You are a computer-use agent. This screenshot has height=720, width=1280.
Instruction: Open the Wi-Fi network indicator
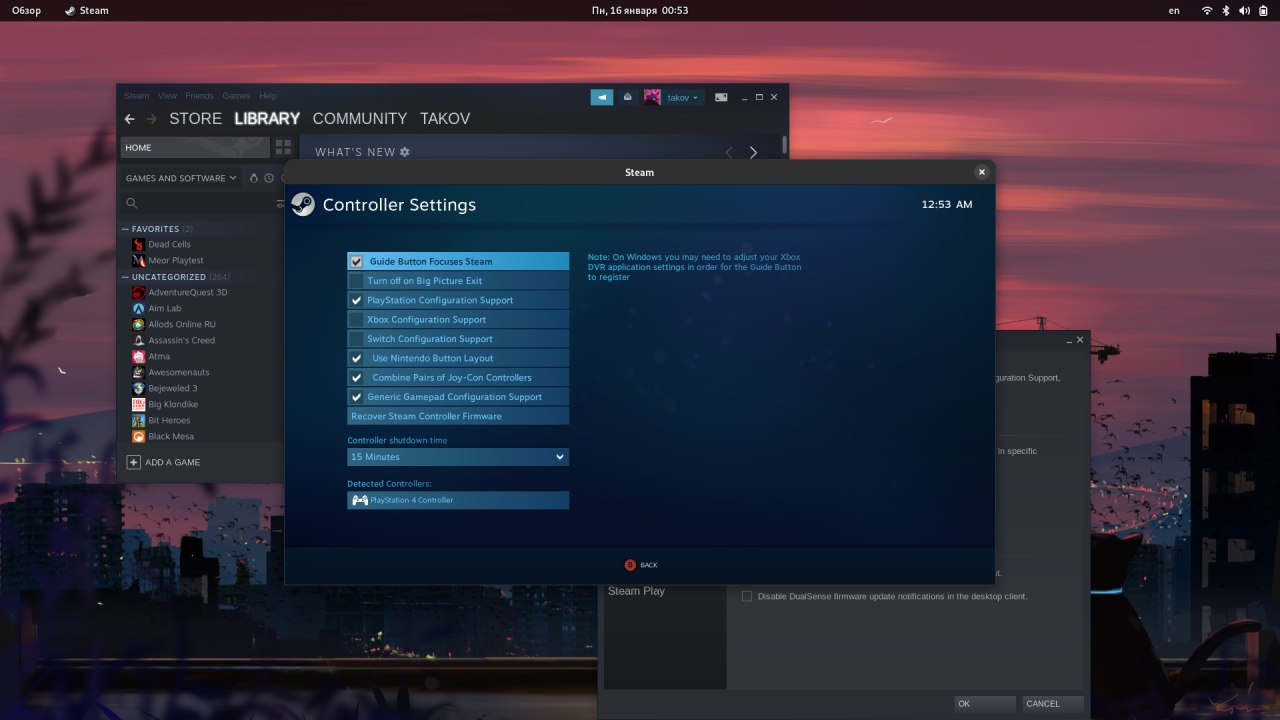coord(1207,10)
